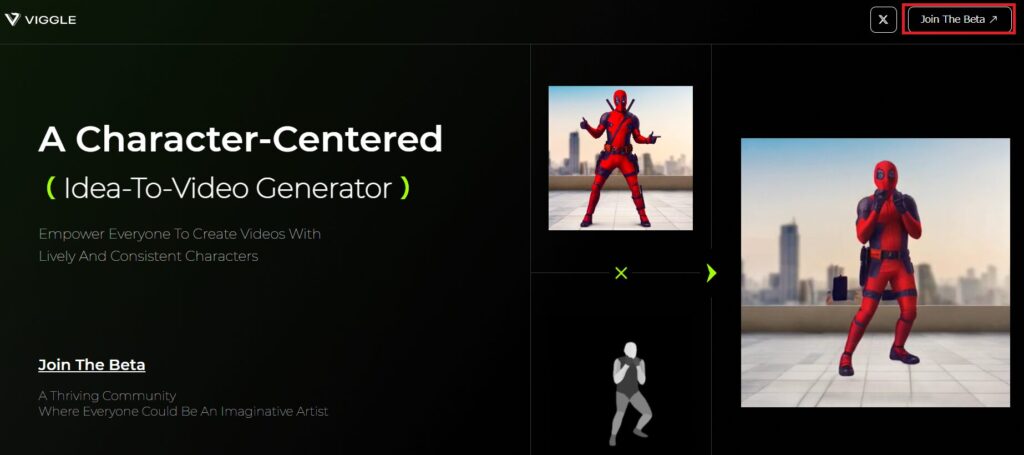
Task: Click the diagonal arrow inside the header button
Action: pyautogui.click(x=993, y=20)
